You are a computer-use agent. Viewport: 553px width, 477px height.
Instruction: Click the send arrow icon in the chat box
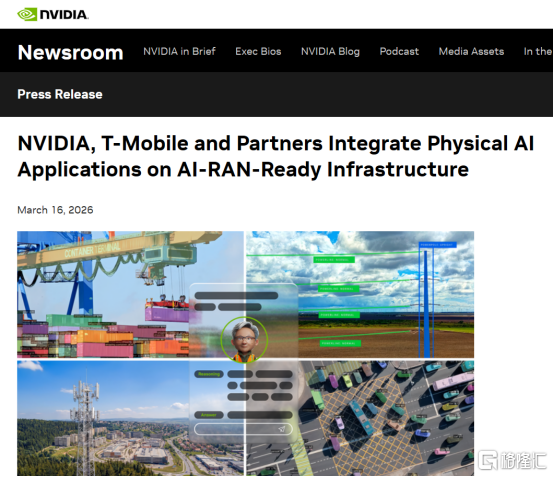pos(281,429)
